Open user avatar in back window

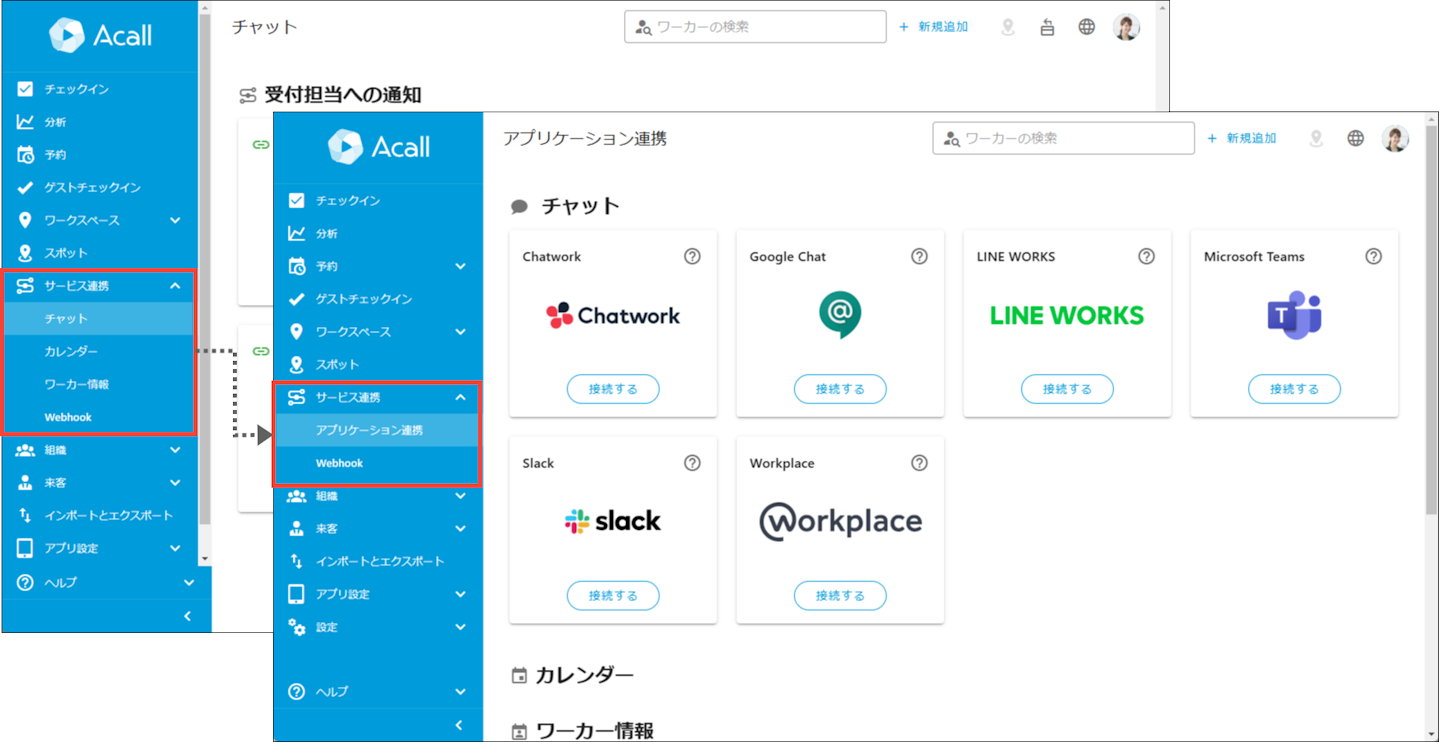1126,27
